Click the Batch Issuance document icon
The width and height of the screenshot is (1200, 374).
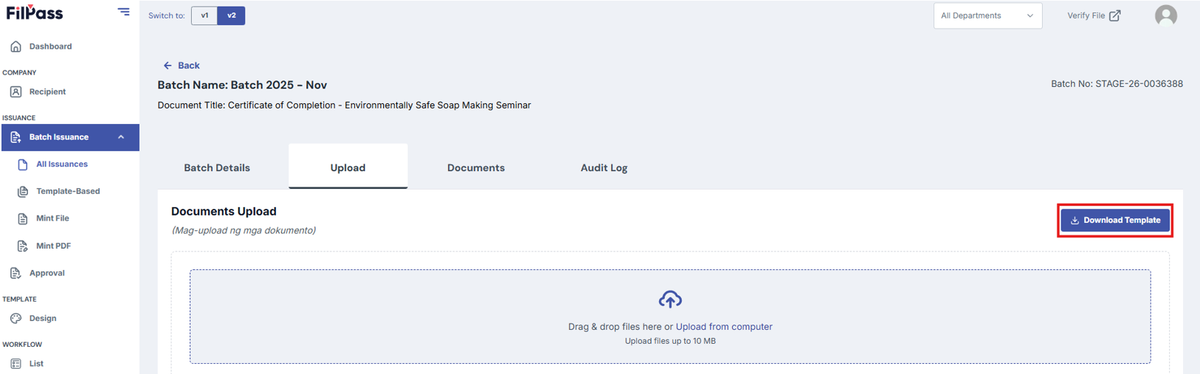coord(16,137)
